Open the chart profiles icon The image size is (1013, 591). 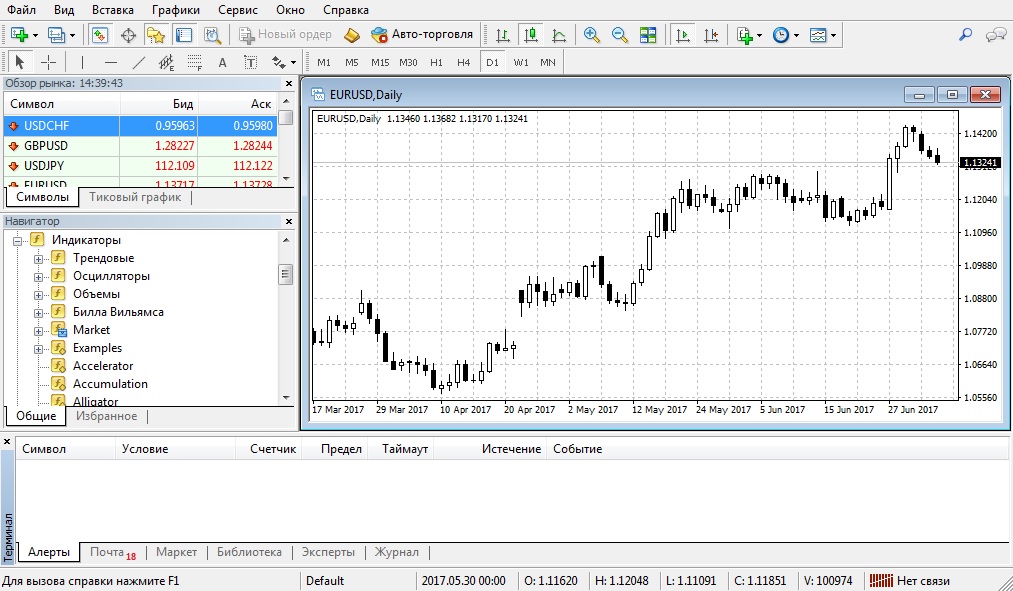[x=57, y=35]
